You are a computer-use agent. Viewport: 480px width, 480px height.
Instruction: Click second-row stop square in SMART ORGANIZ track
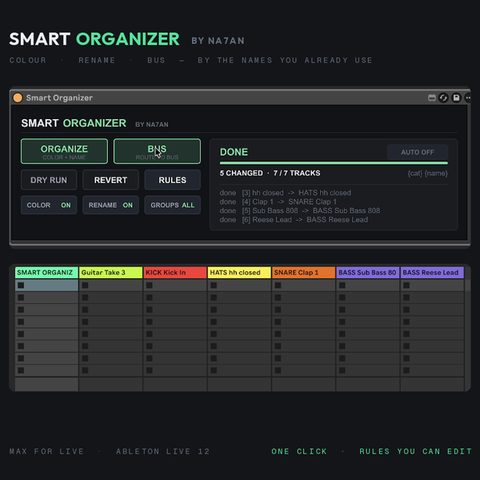(x=21, y=297)
